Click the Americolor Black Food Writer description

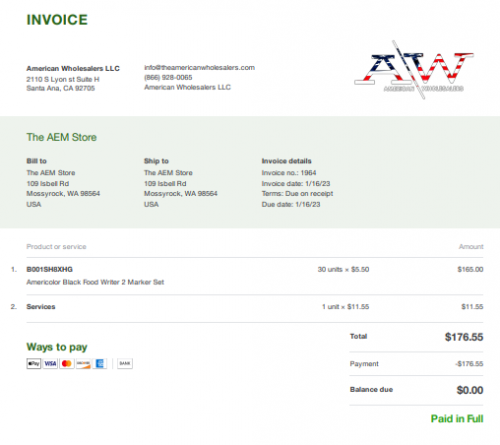point(95,282)
